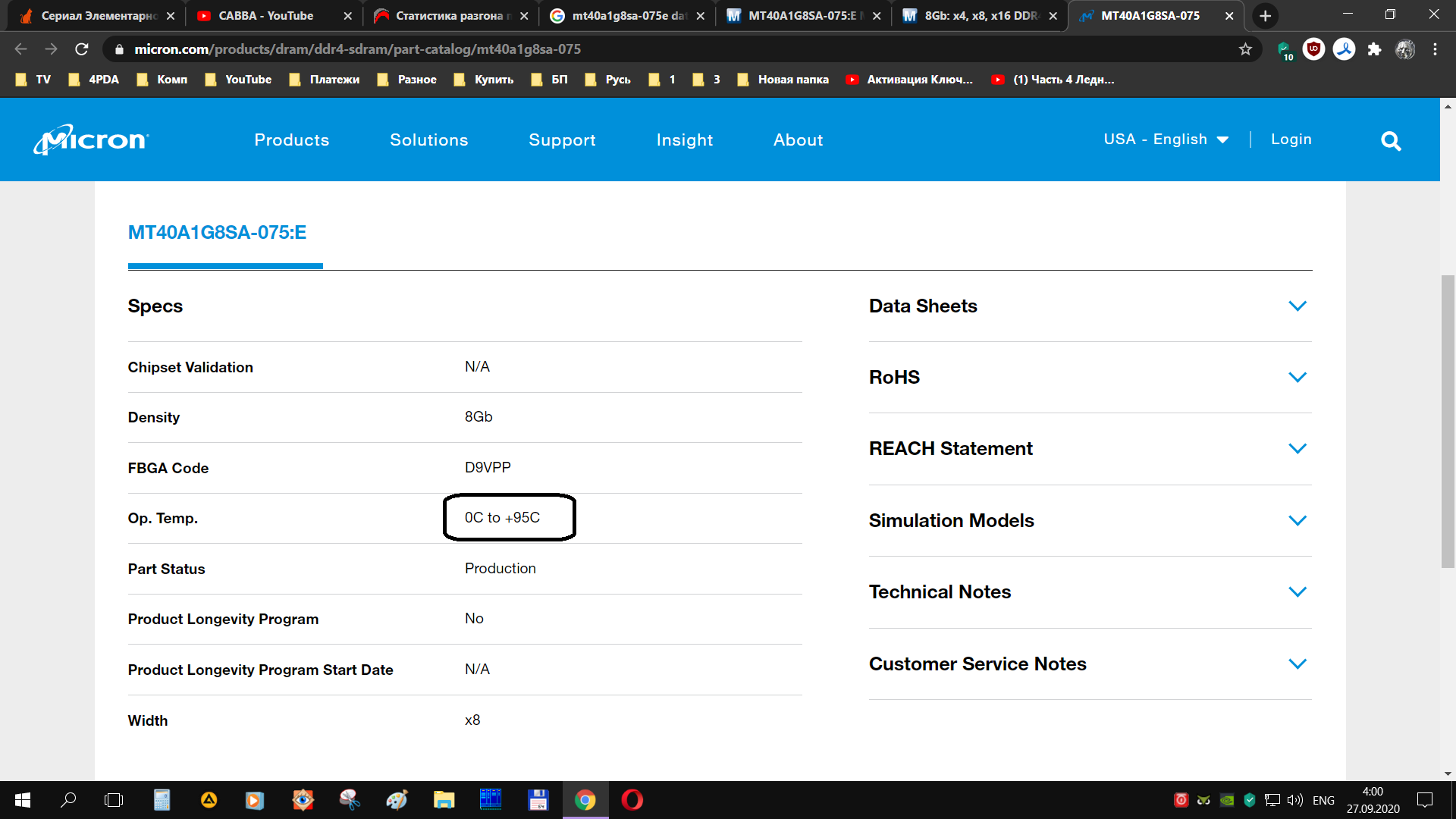This screenshot has width=1456, height=819.
Task: Launch Opera from the Windows taskbar
Action: (x=632, y=800)
